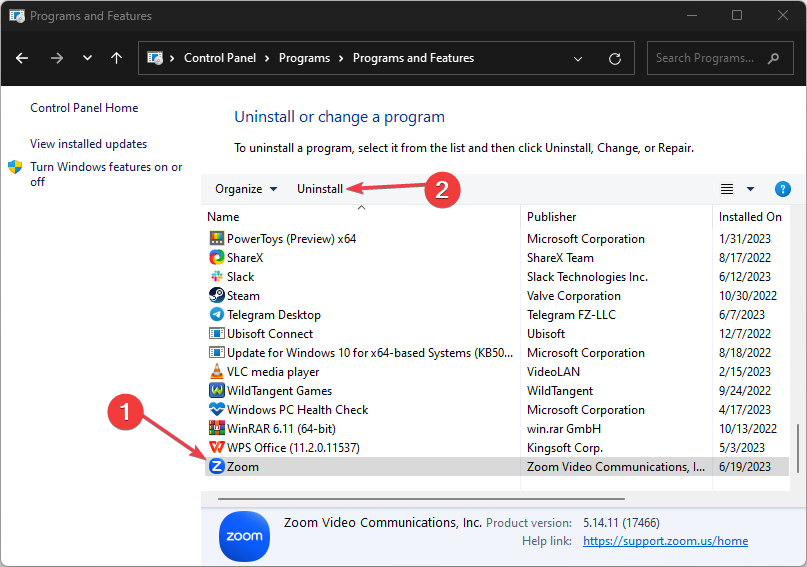
Task: Expand chevron after Programs breadcrumb
Action: point(341,58)
